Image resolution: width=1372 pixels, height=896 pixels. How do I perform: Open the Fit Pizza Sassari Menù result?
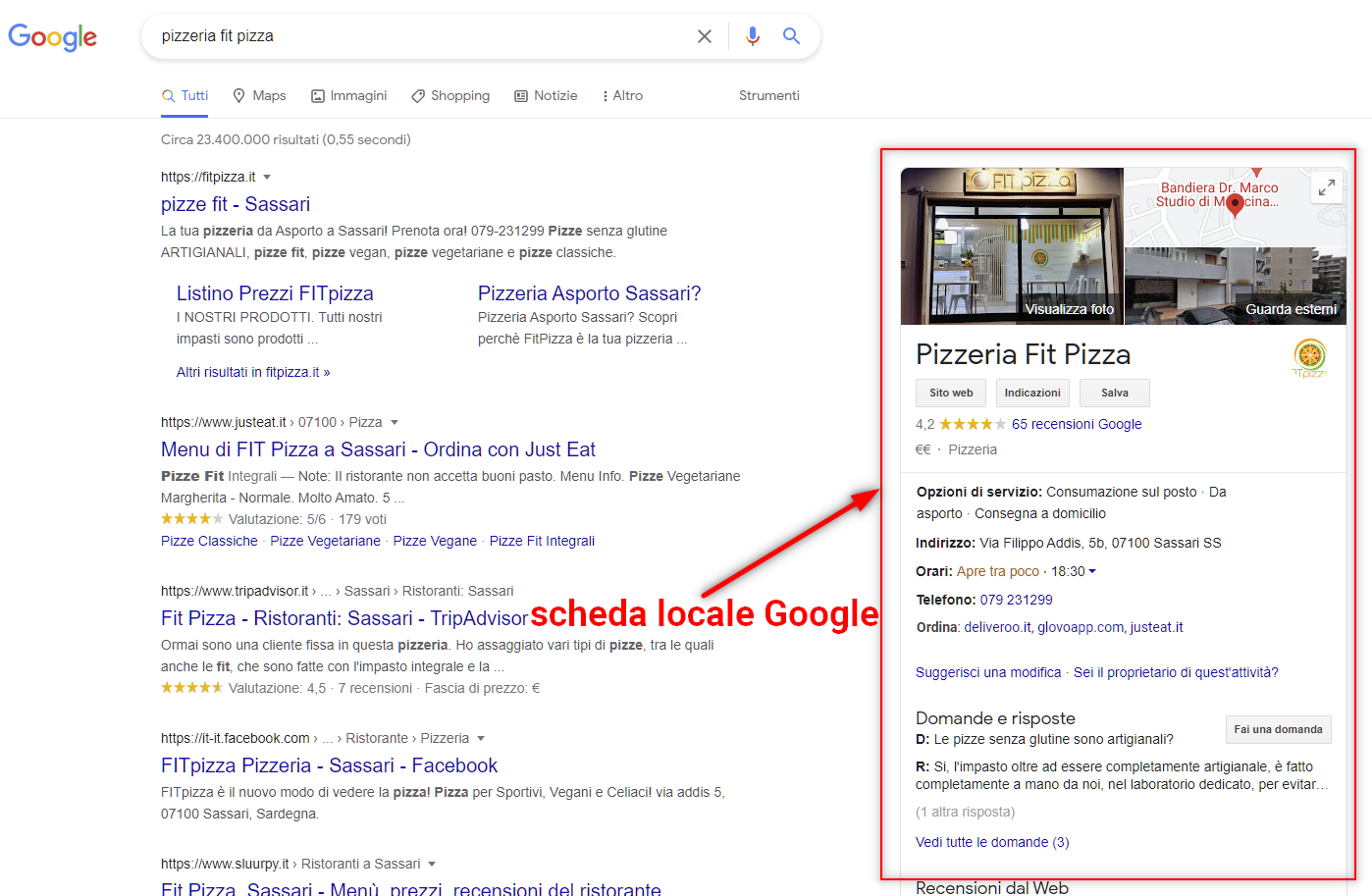coord(411,887)
